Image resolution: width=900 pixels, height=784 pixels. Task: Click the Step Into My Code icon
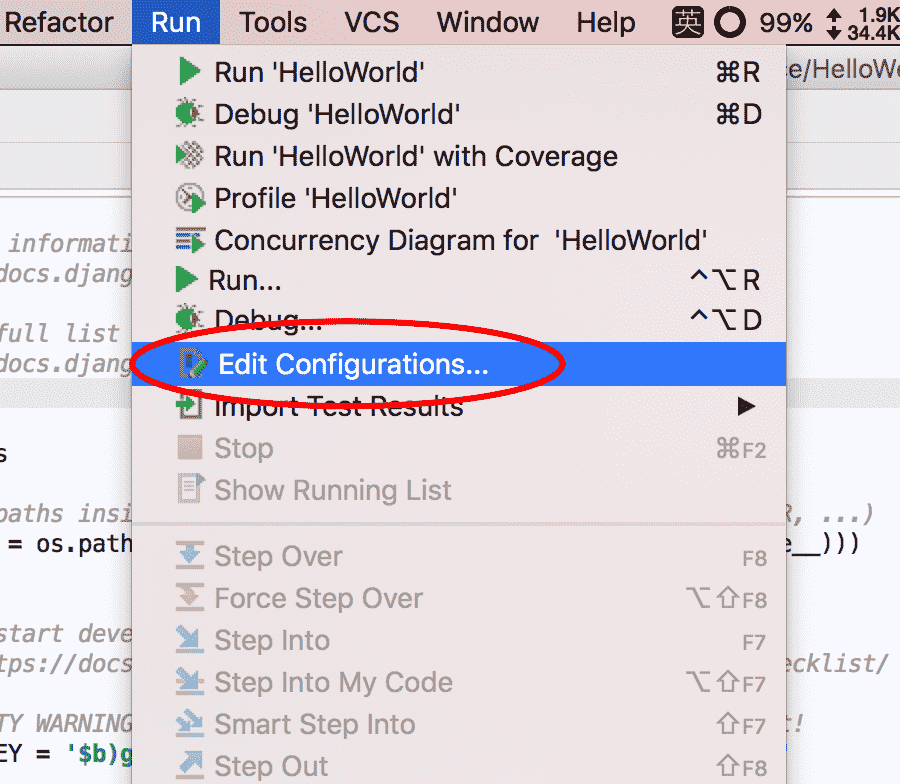[x=190, y=682]
